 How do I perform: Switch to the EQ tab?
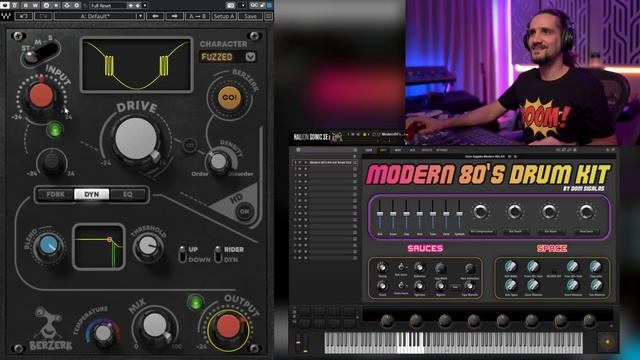pyautogui.click(x=128, y=194)
